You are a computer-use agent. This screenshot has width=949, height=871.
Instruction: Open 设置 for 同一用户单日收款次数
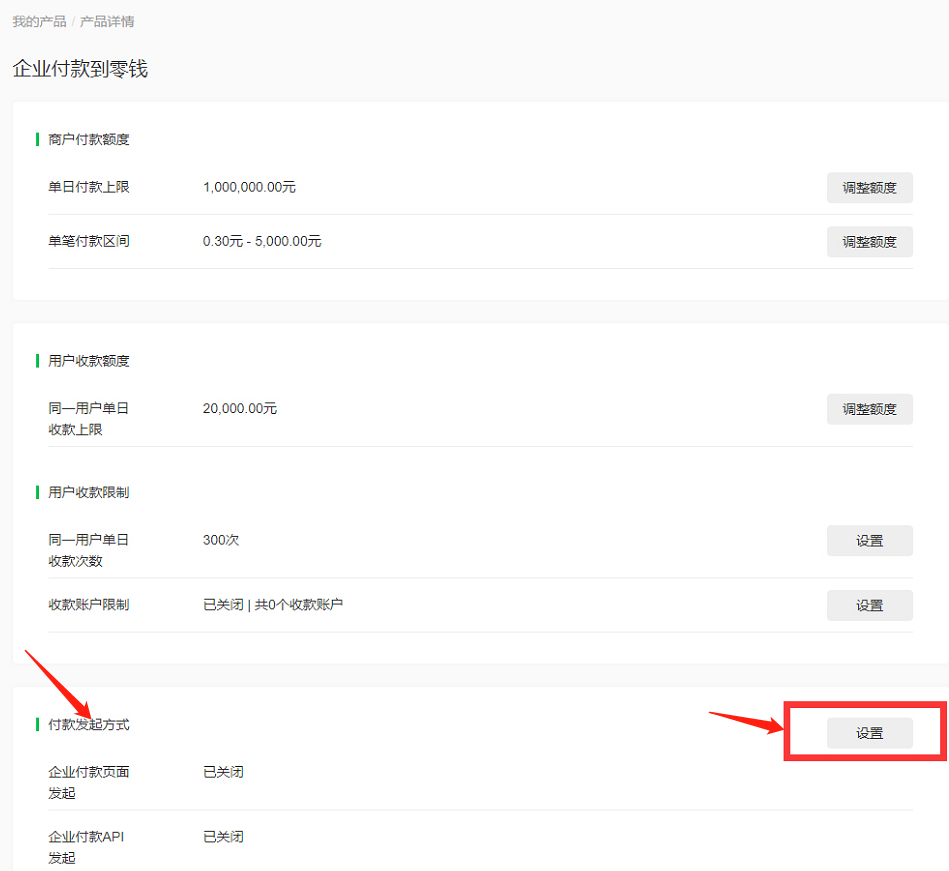click(x=870, y=541)
